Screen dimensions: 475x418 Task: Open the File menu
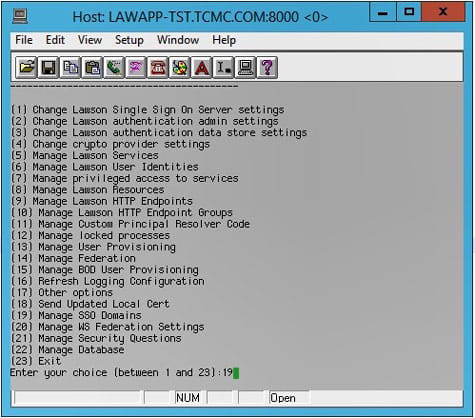24,40
